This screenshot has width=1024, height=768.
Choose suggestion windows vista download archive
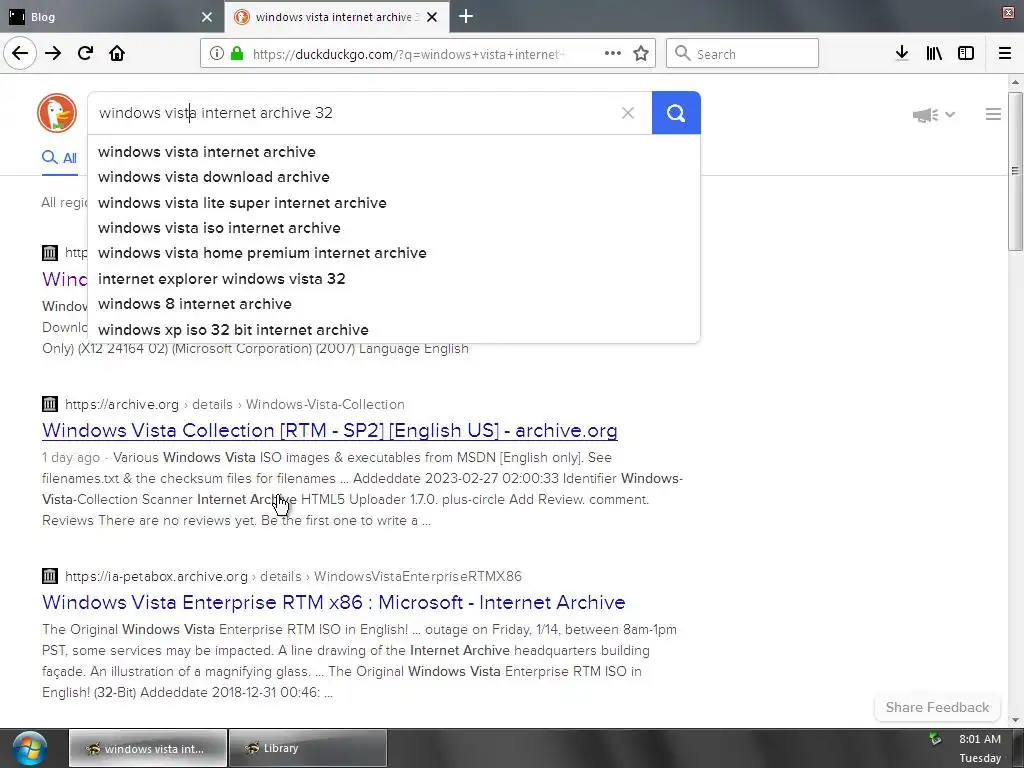[394, 177]
